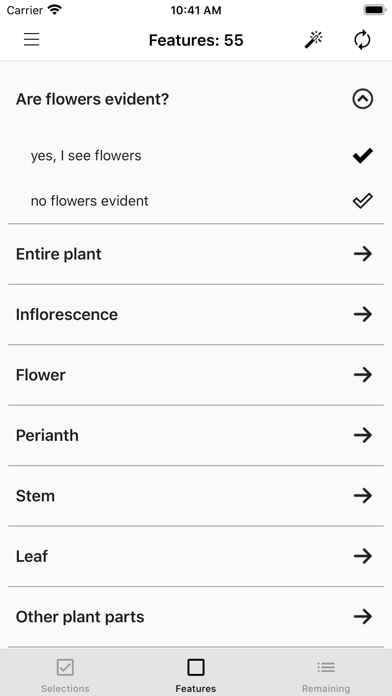The height and width of the screenshot is (696, 392).
Task: Tap the Flower row arrow
Action: 363,375
